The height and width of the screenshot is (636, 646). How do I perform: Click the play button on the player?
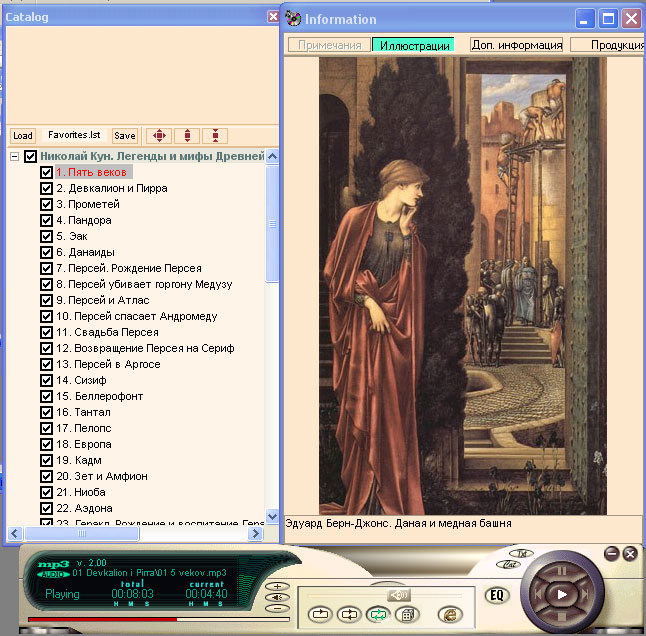tap(563, 594)
